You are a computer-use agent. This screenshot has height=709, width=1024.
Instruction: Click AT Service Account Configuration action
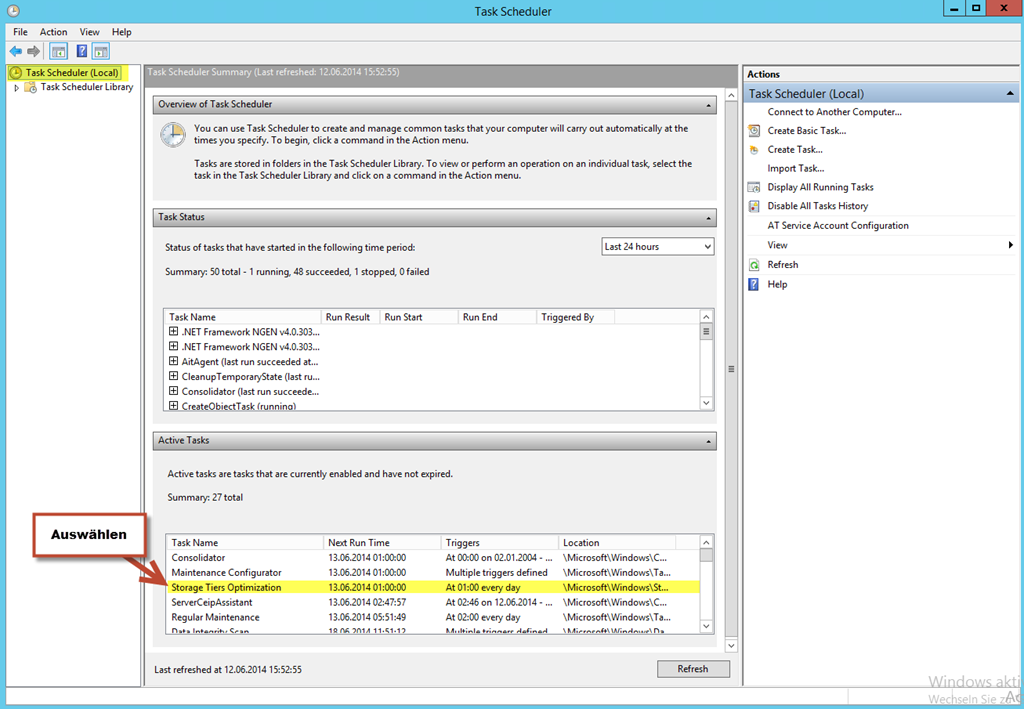click(x=838, y=225)
